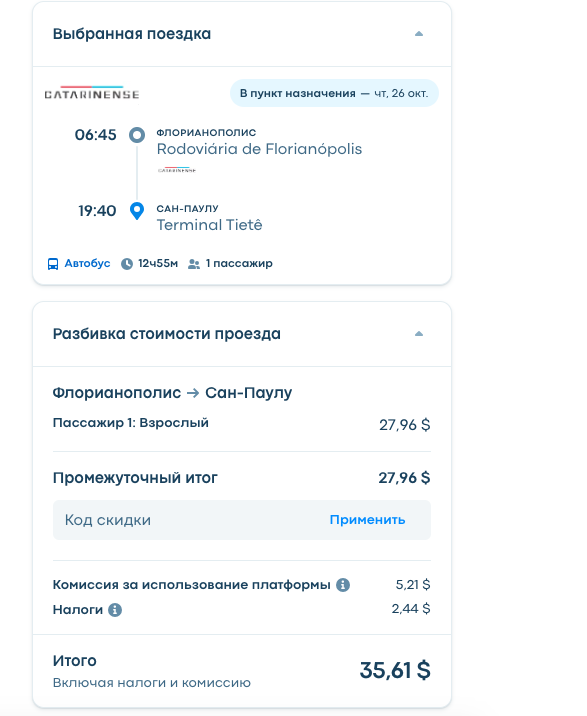Click Применить to apply discount code
The image size is (587, 716).
367,520
